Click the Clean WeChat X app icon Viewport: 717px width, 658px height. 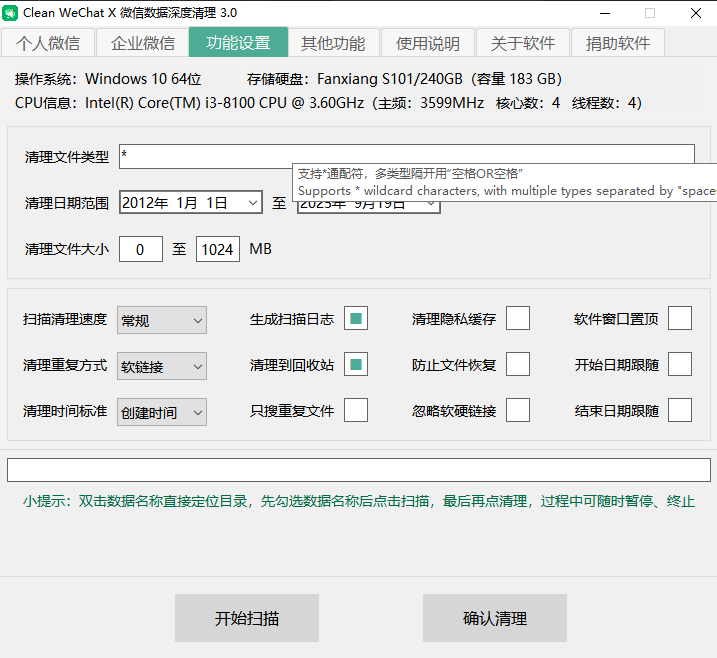pyautogui.click(x=10, y=13)
